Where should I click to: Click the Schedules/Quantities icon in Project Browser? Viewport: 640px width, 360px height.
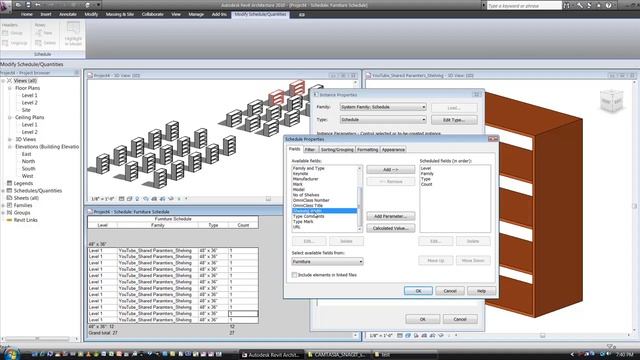[9, 191]
